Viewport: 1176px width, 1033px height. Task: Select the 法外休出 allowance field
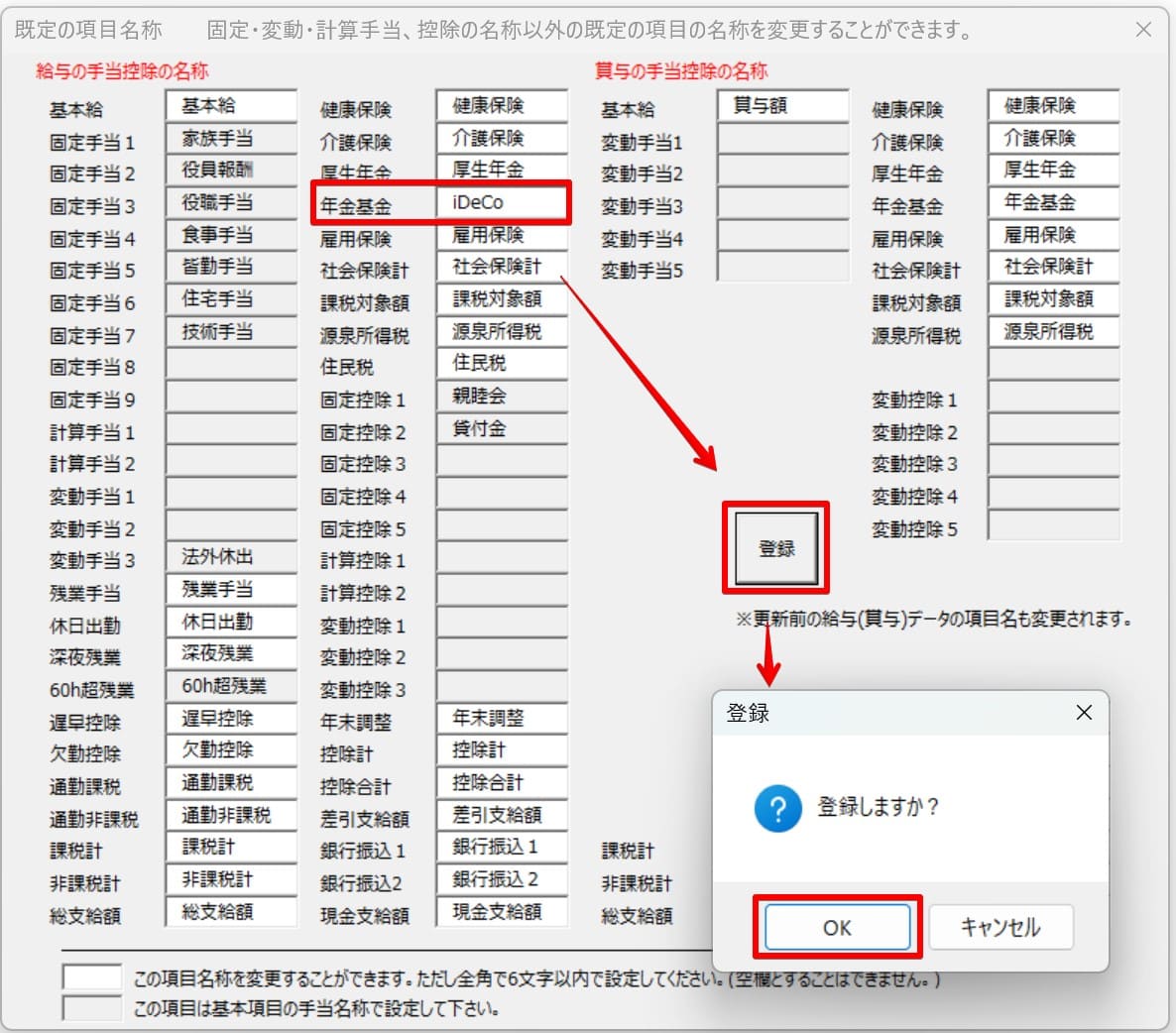point(231,557)
